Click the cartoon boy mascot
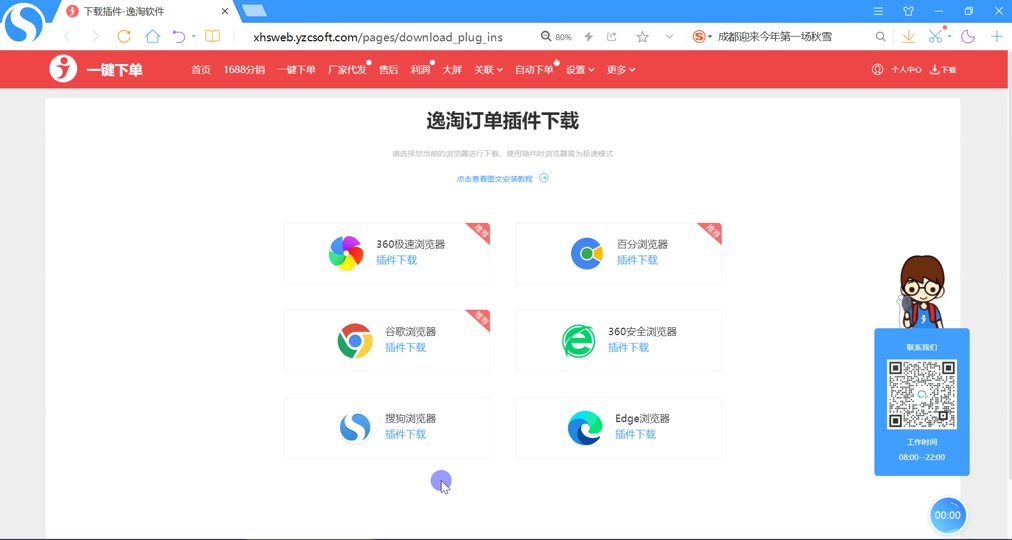Viewport: 1012px width, 540px height. point(921,292)
